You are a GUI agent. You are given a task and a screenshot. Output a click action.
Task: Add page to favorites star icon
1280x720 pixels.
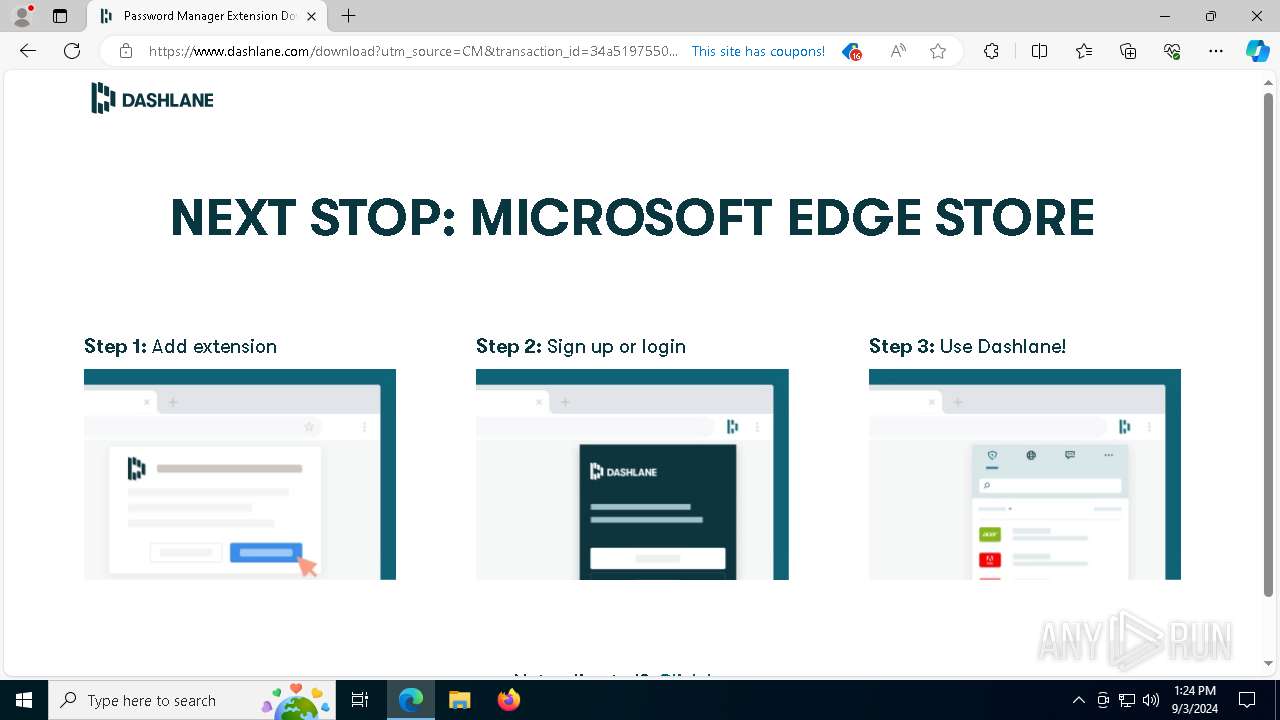click(938, 51)
